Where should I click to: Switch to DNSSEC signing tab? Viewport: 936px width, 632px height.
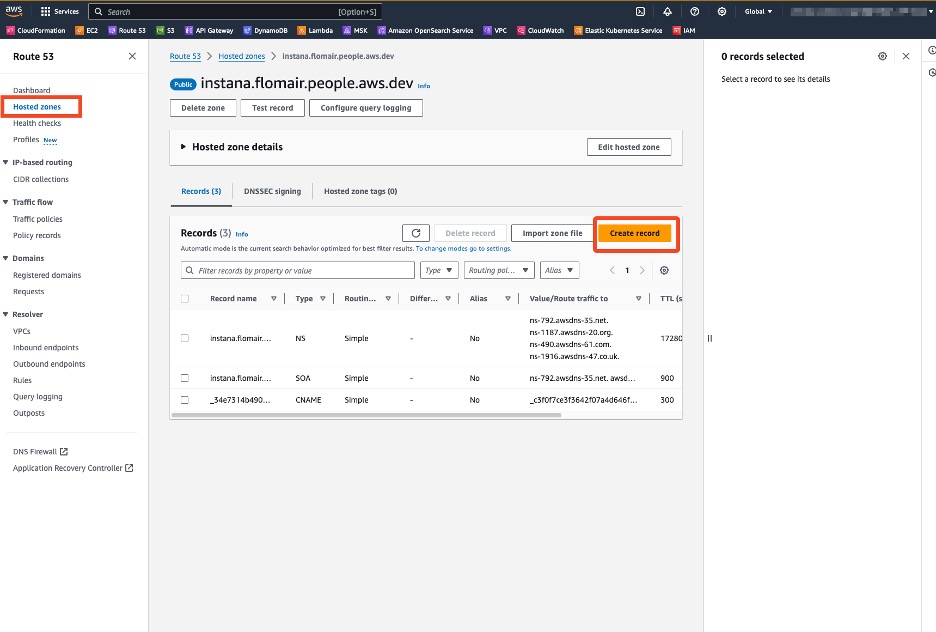click(x=272, y=192)
